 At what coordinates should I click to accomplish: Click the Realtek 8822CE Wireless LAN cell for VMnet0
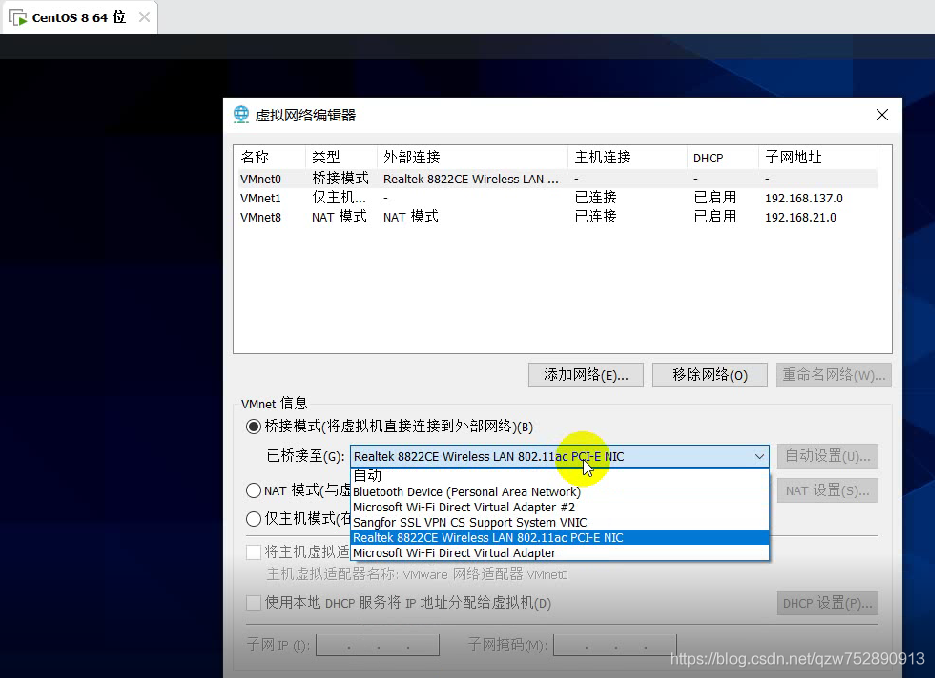click(470, 179)
